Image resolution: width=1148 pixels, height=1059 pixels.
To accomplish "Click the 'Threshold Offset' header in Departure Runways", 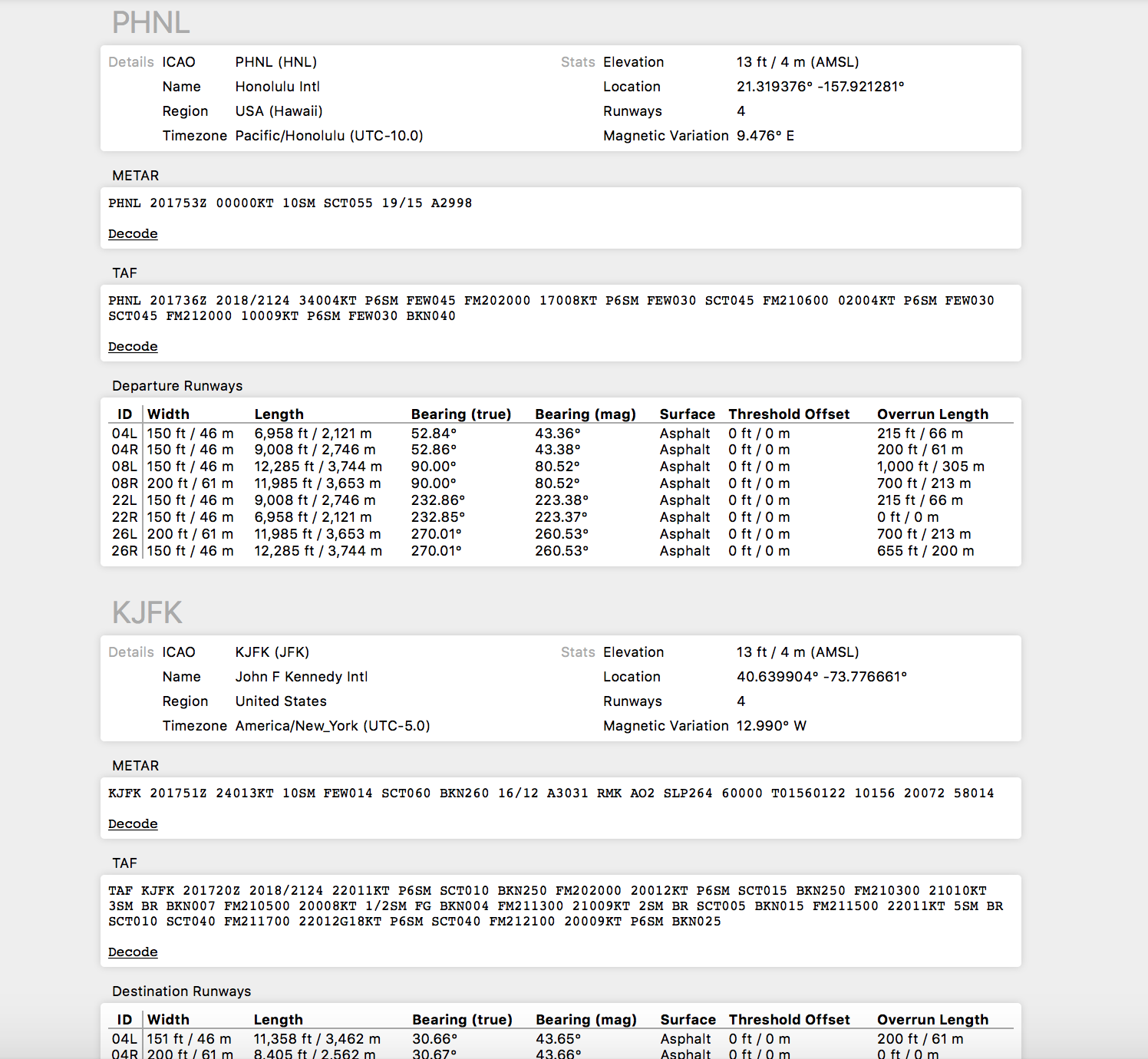I will coord(789,414).
